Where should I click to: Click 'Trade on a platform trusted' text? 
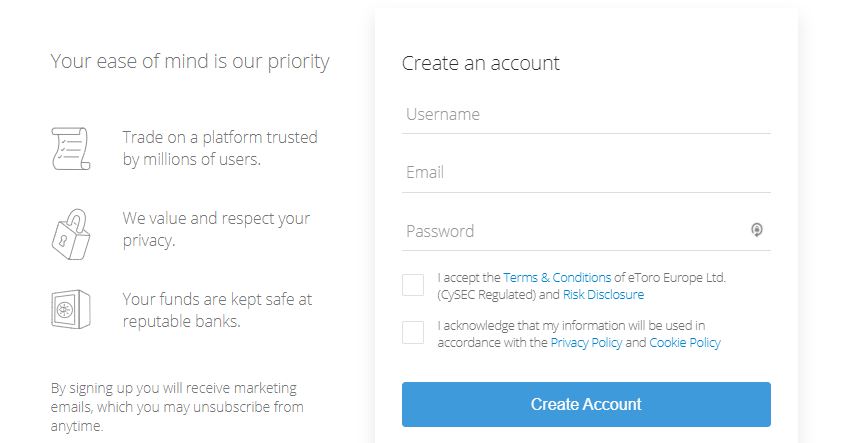tap(220, 148)
